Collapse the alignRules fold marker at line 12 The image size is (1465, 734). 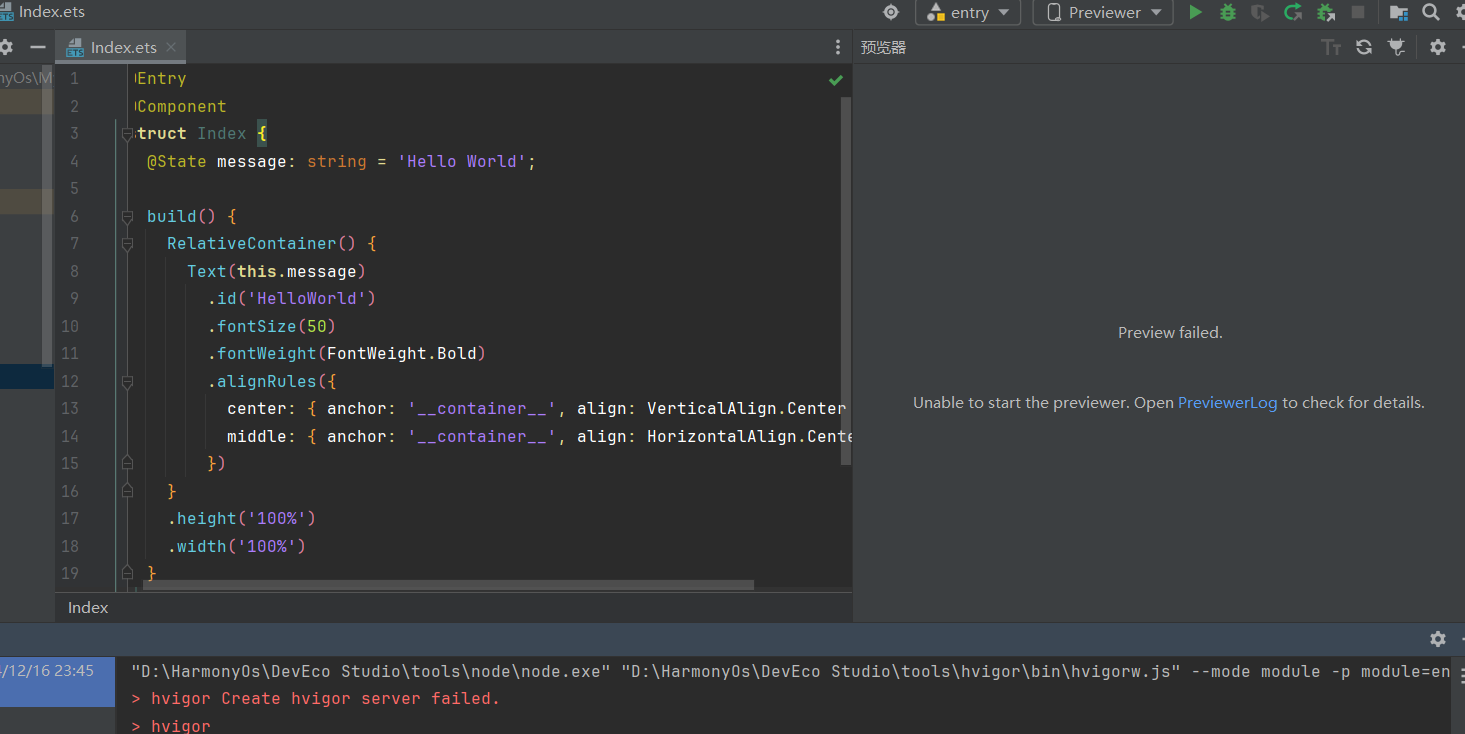click(x=127, y=381)
